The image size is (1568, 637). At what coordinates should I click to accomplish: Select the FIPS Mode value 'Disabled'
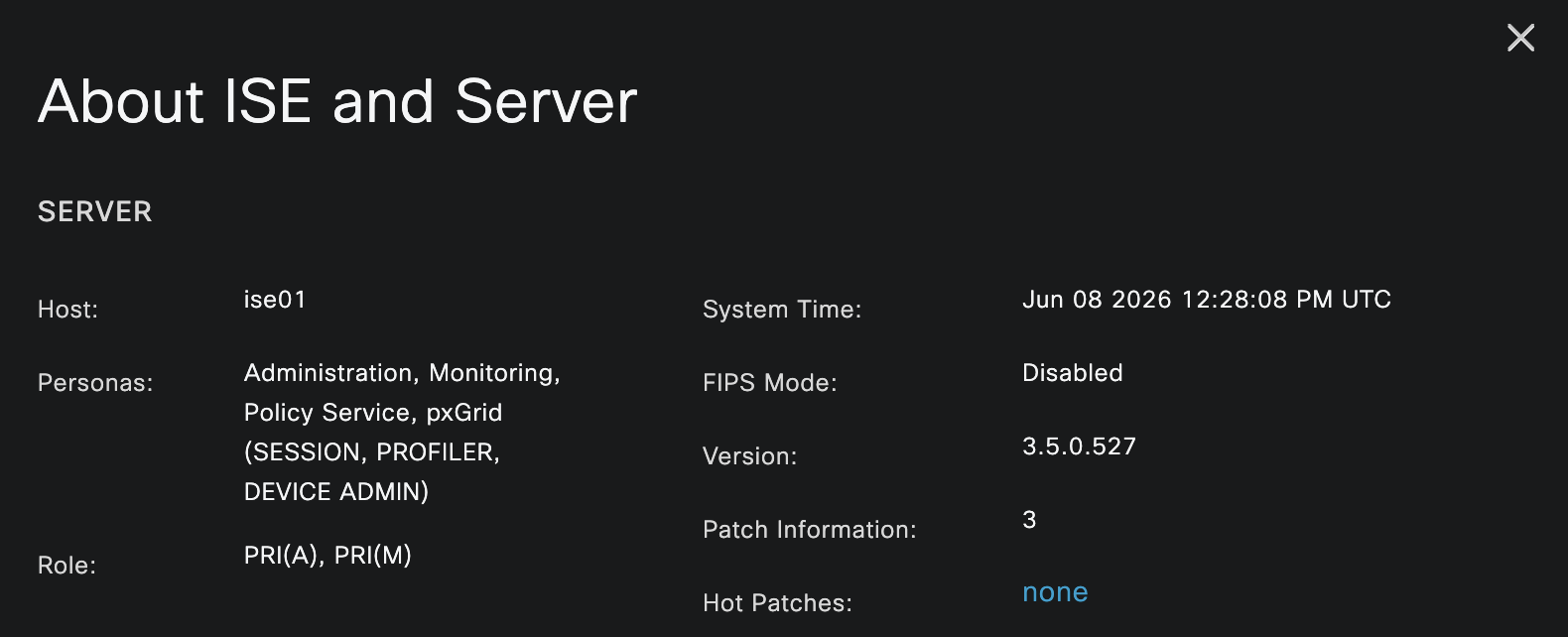point(1073,373)
